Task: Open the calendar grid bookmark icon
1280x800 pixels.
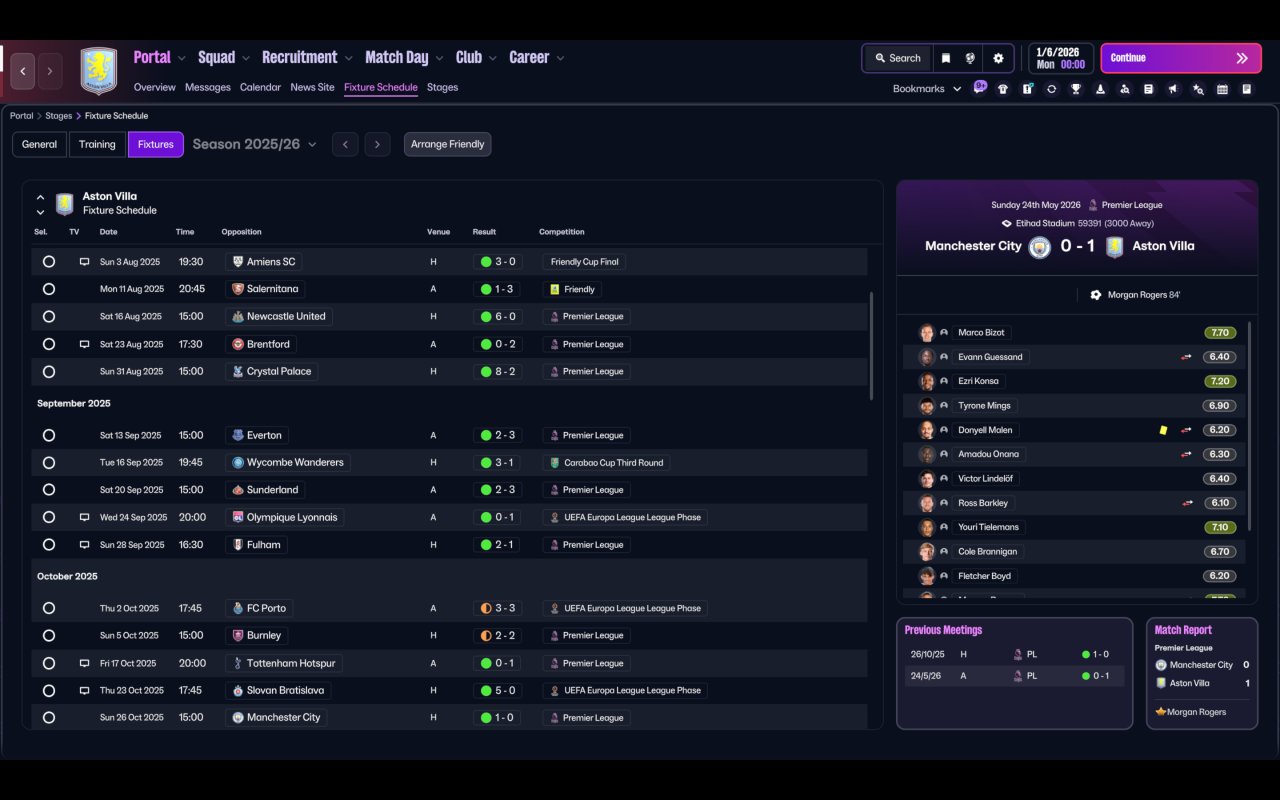Action: click(x=1222, y=89)
